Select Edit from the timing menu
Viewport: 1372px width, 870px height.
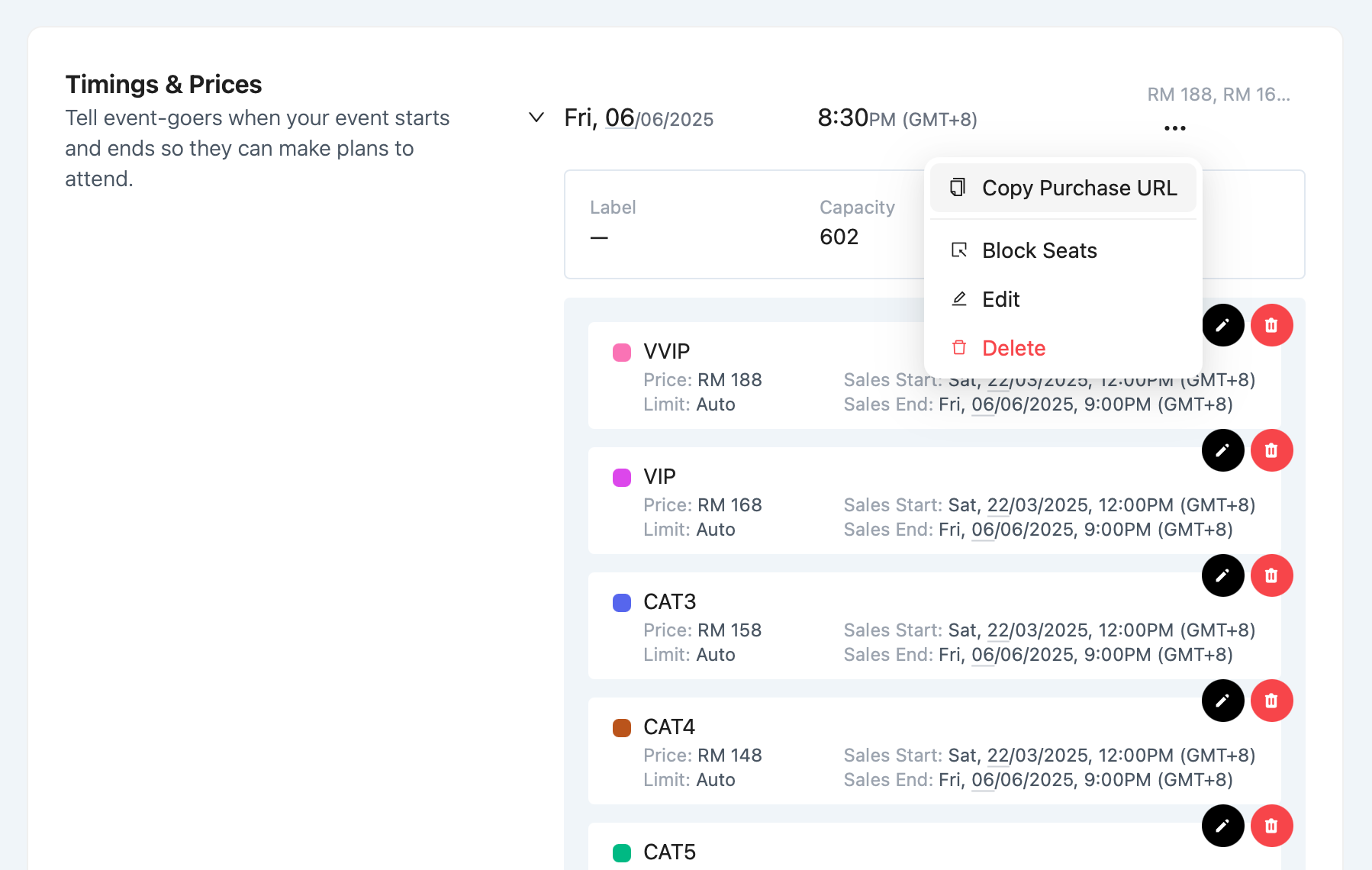click(1000, 299)
